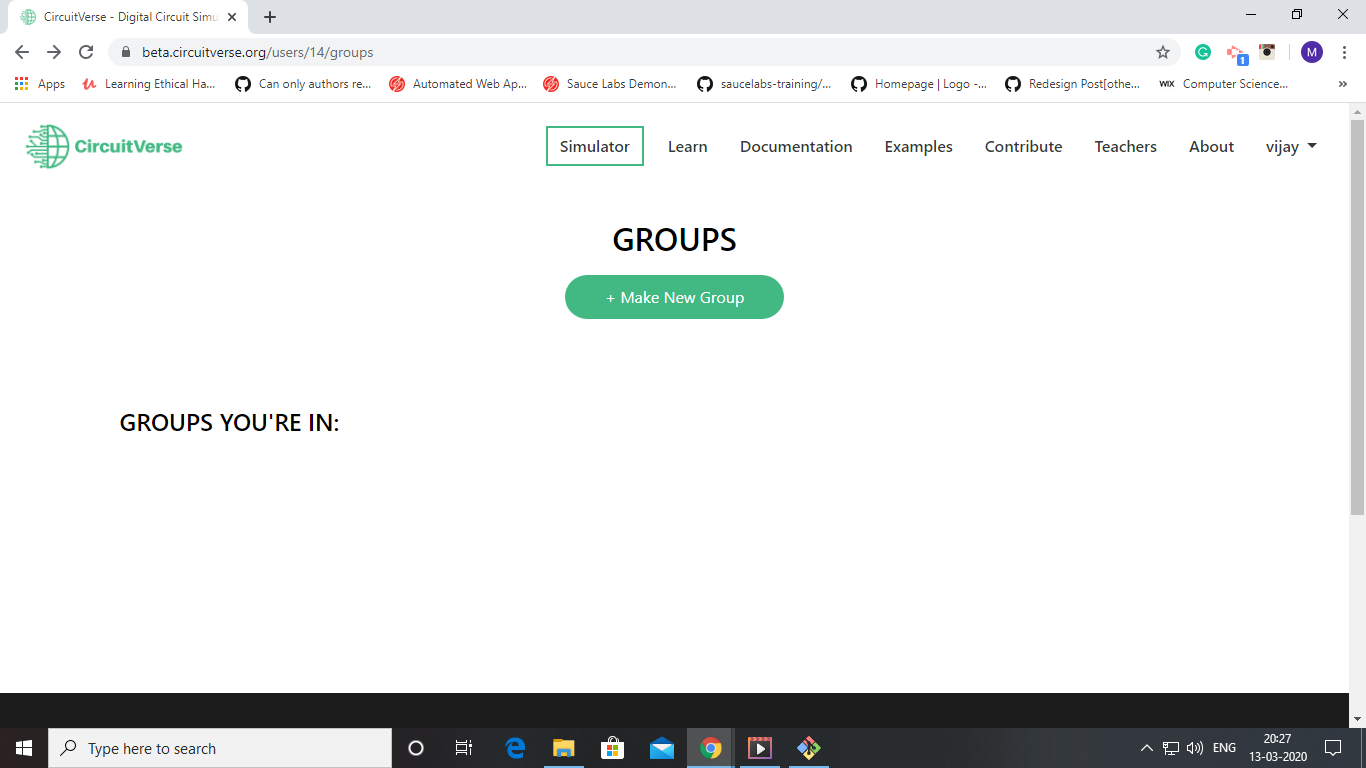
Task: Navigate back using the browser back arrow
Action: click(x=21, y=52)
